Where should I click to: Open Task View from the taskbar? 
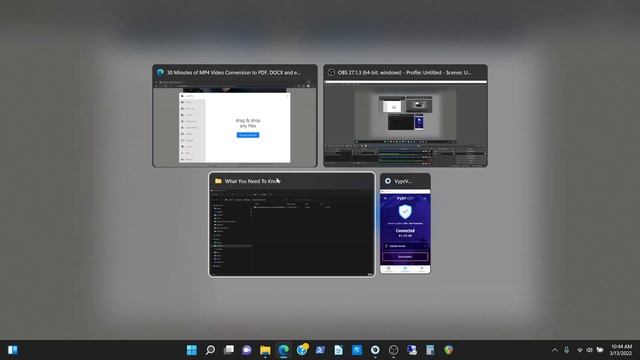229,350
